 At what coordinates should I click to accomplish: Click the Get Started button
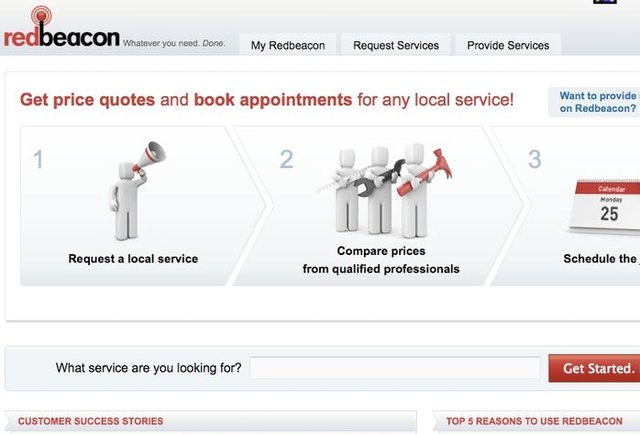pos(594,368)
